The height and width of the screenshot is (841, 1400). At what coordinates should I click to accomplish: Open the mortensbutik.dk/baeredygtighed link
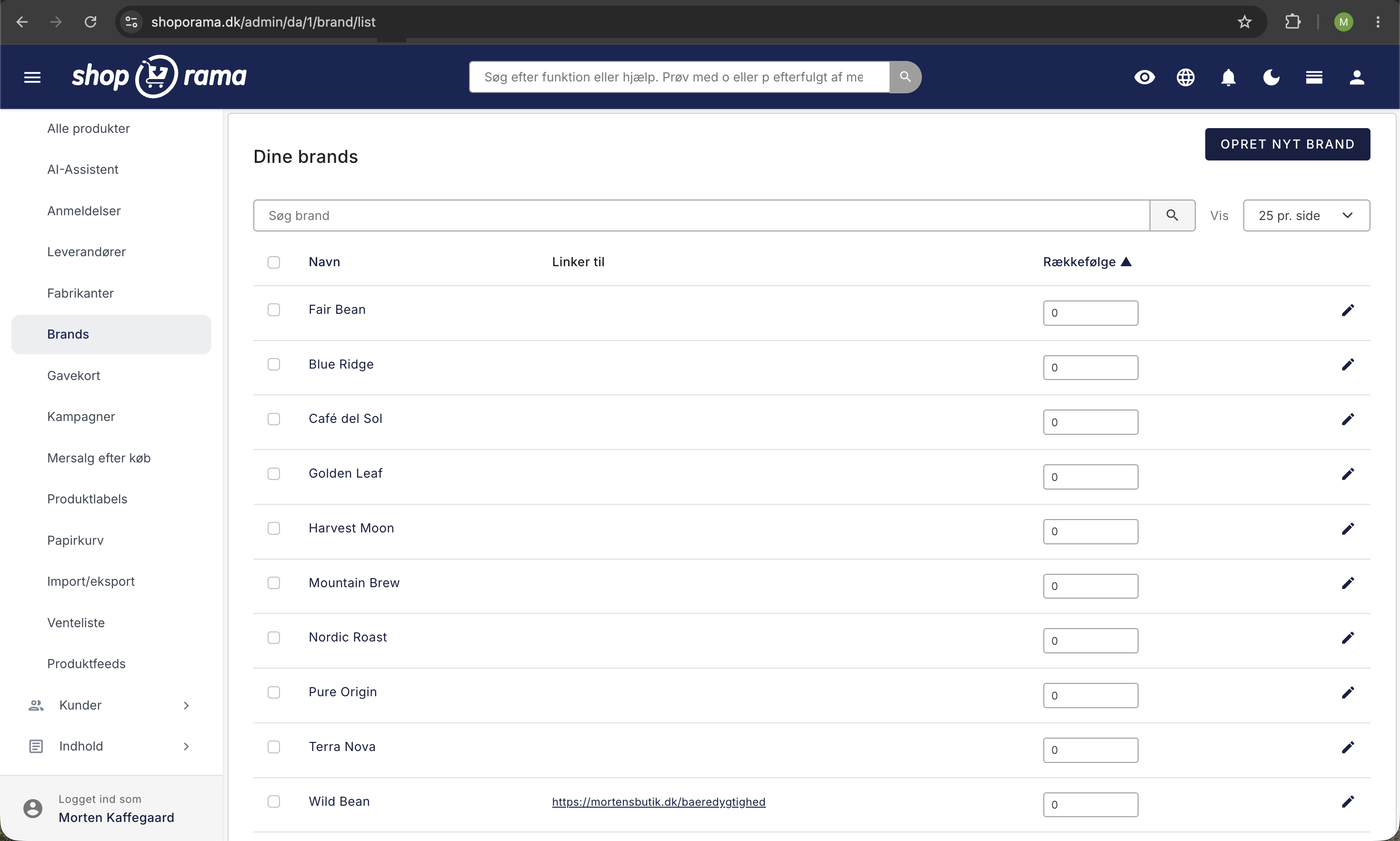(659, 802)
